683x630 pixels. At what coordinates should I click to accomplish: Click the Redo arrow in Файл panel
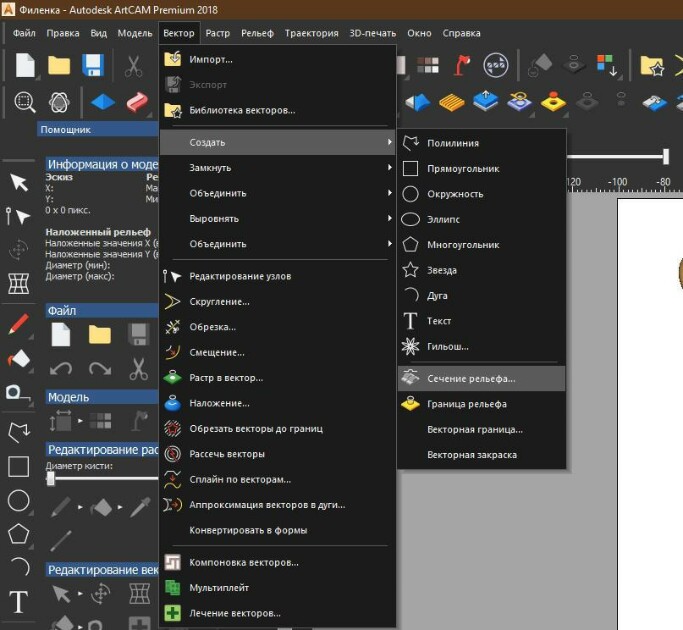(100, 369)
